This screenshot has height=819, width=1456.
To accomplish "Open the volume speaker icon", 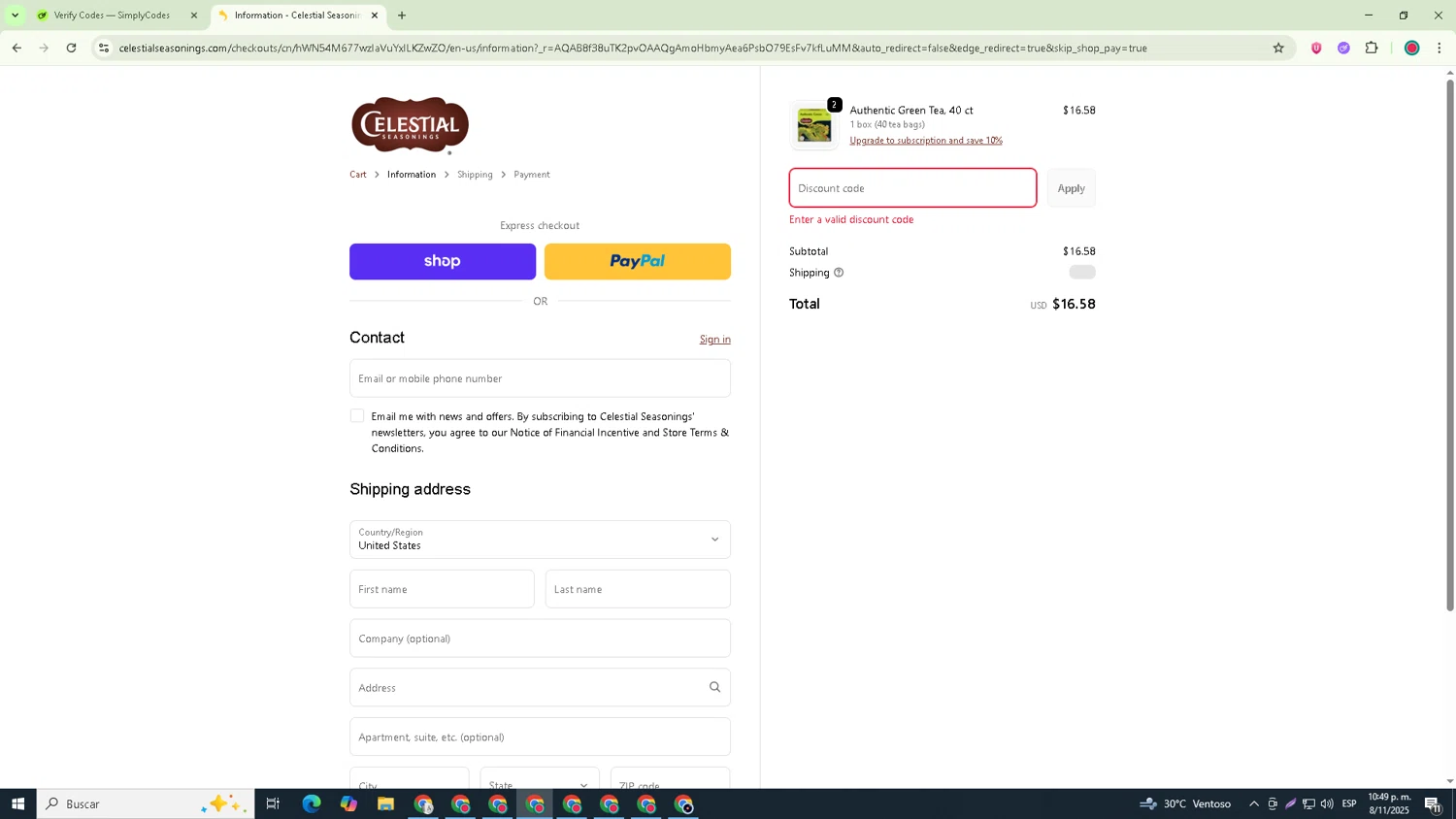I will (x=1327, y=803).
